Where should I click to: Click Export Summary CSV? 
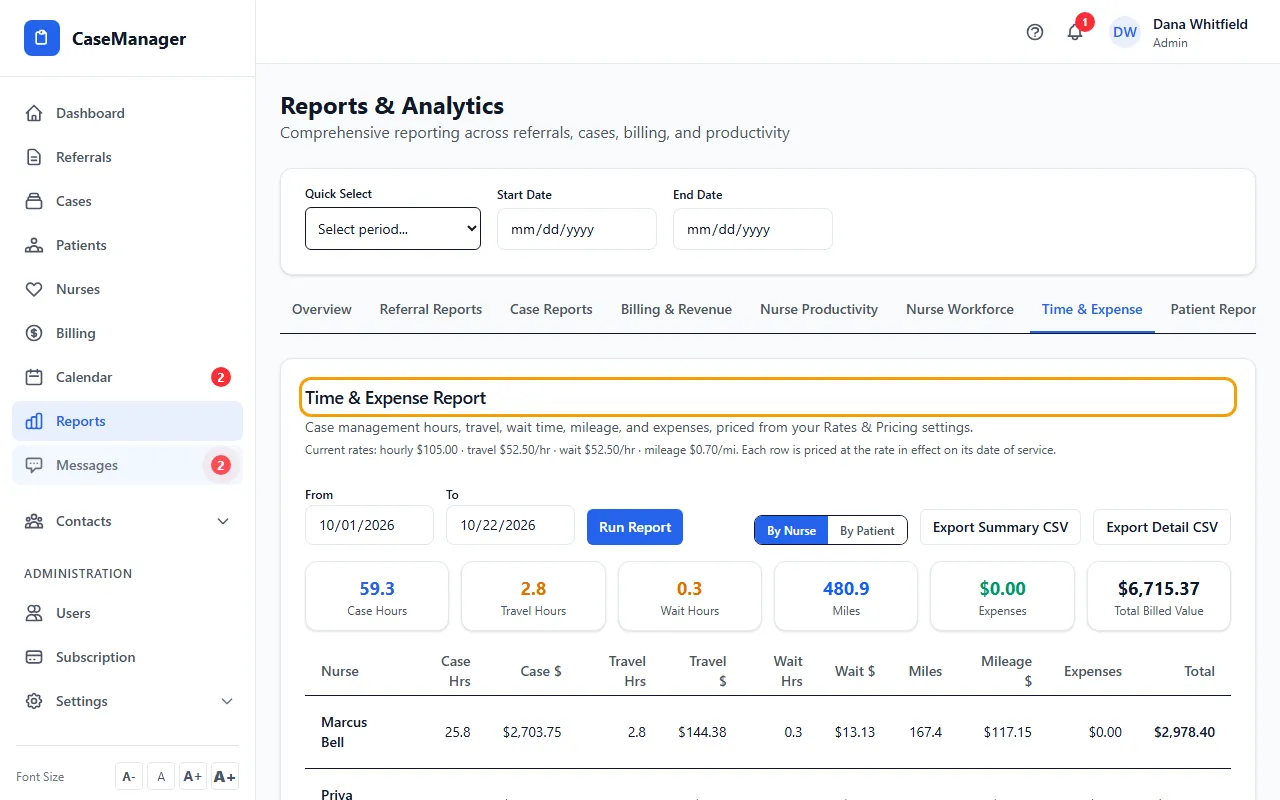(1000, 527)
